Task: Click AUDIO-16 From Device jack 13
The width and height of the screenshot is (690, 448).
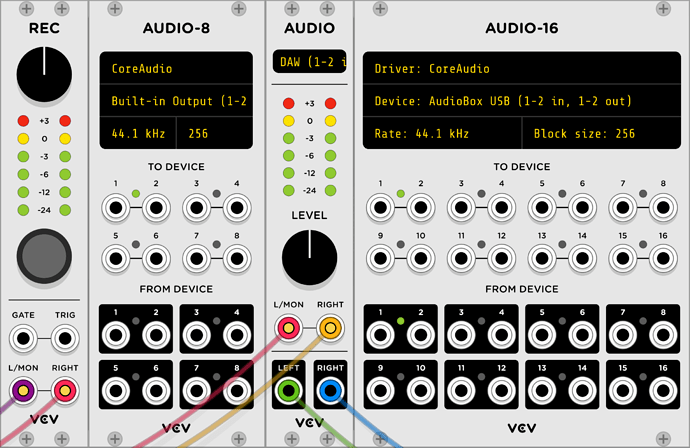Action: (542, 391)
